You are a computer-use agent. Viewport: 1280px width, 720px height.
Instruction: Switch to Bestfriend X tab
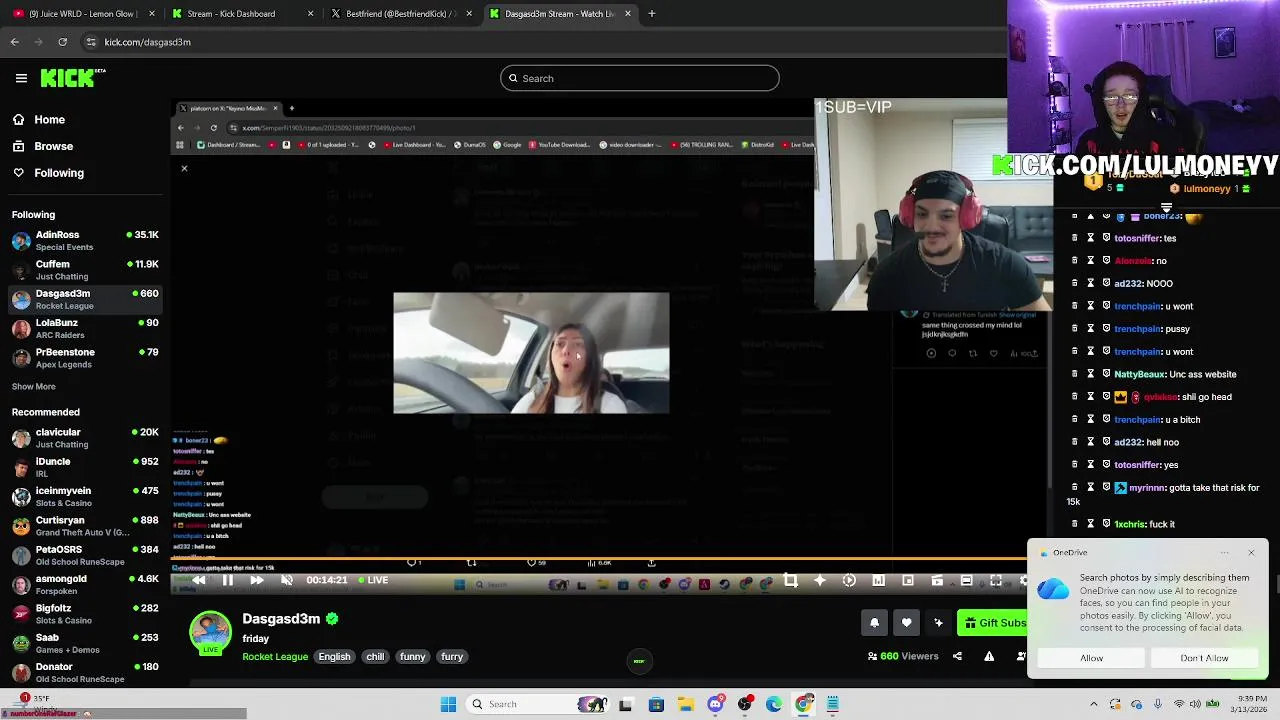click(400, 14)
